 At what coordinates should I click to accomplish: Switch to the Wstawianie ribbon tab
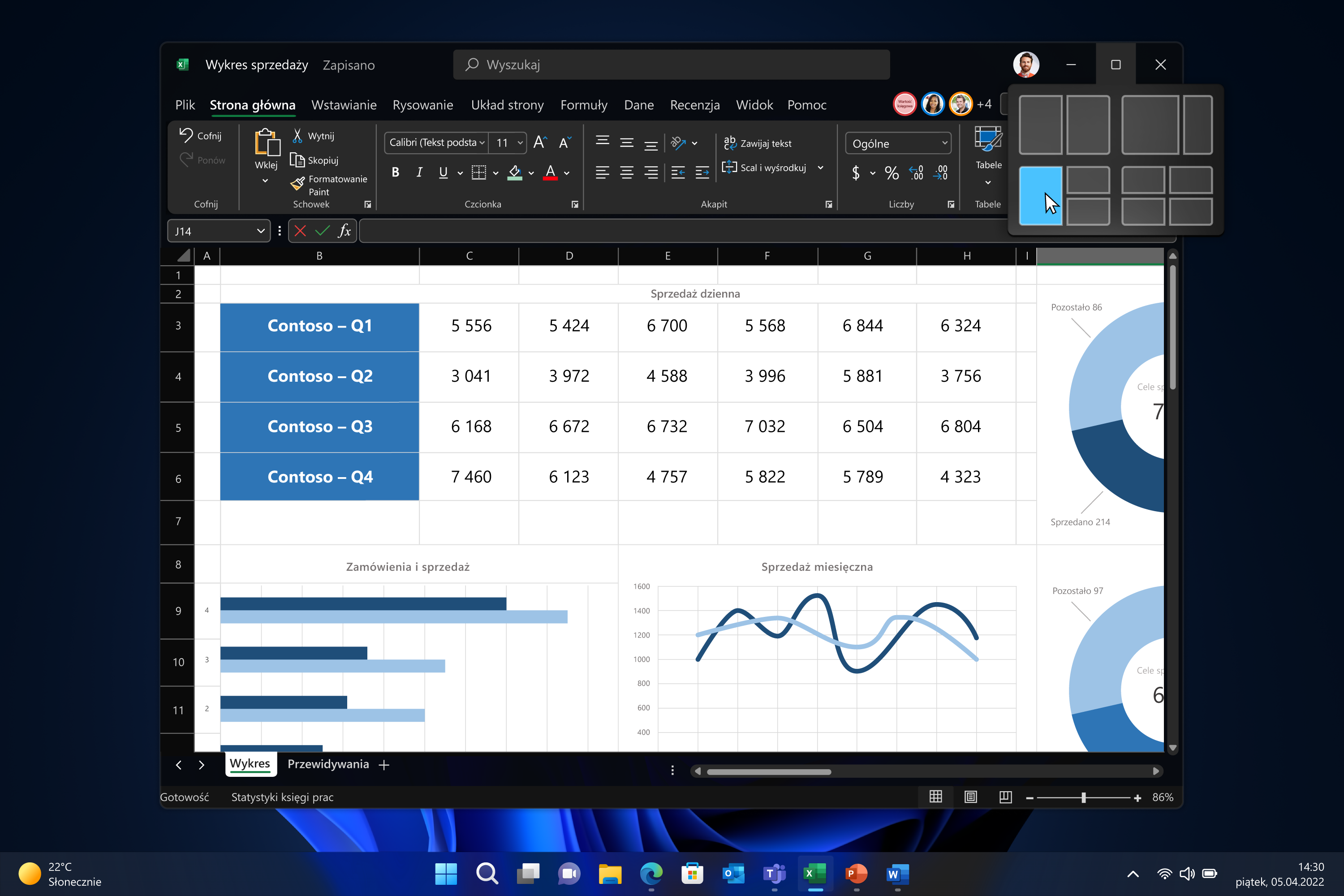coord(344,105)
